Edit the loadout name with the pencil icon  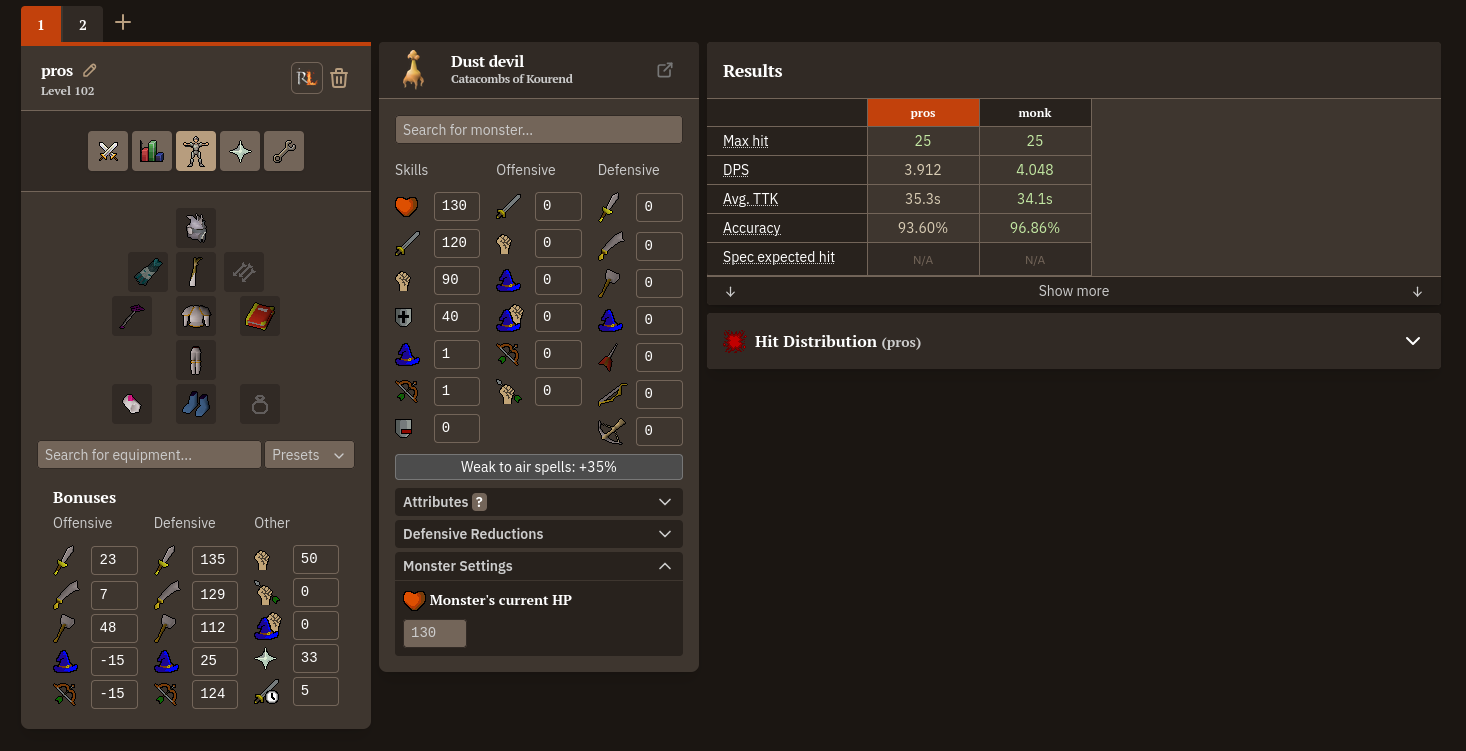[90, 70]
